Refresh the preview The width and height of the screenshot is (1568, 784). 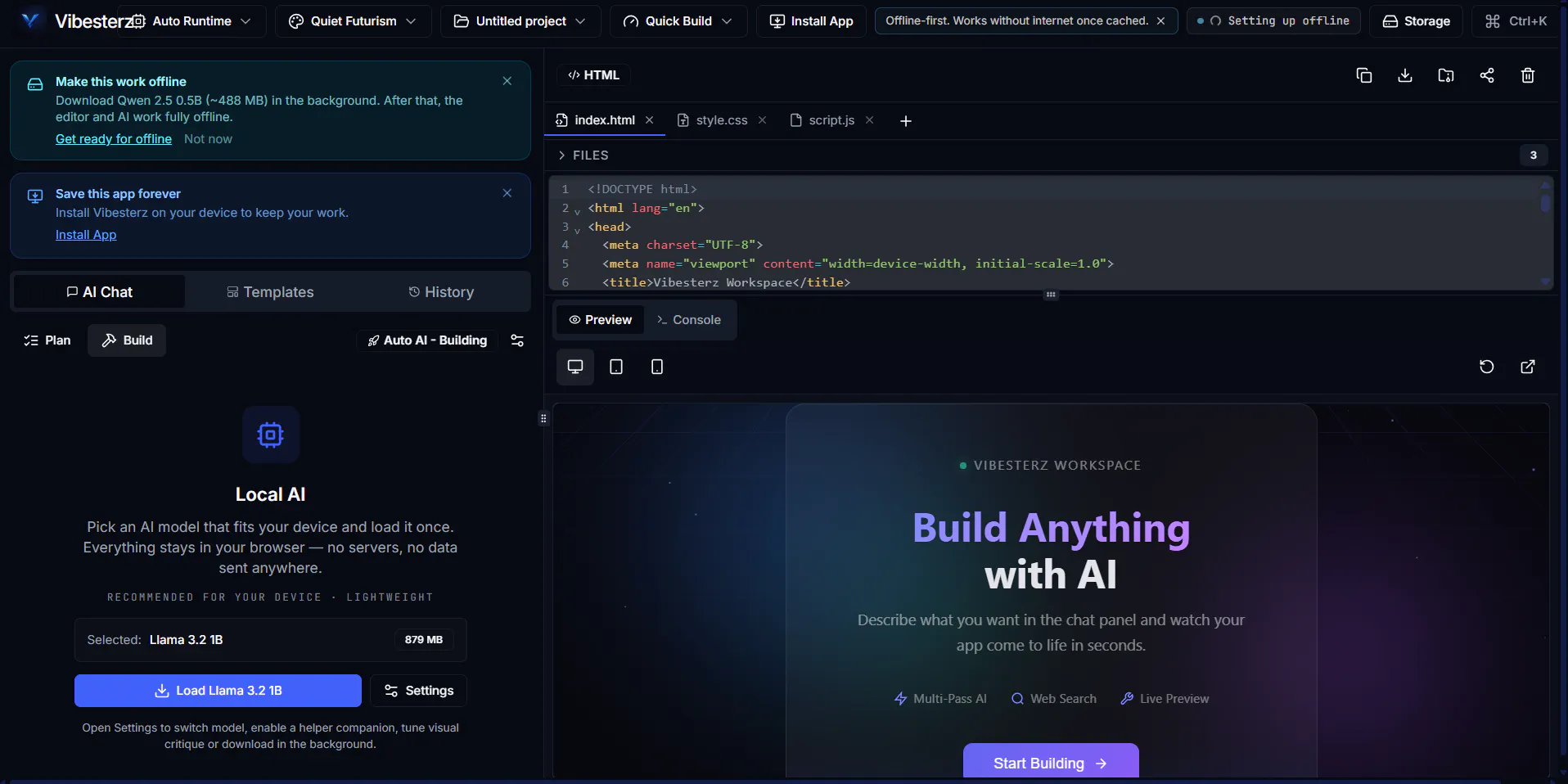1487,367
